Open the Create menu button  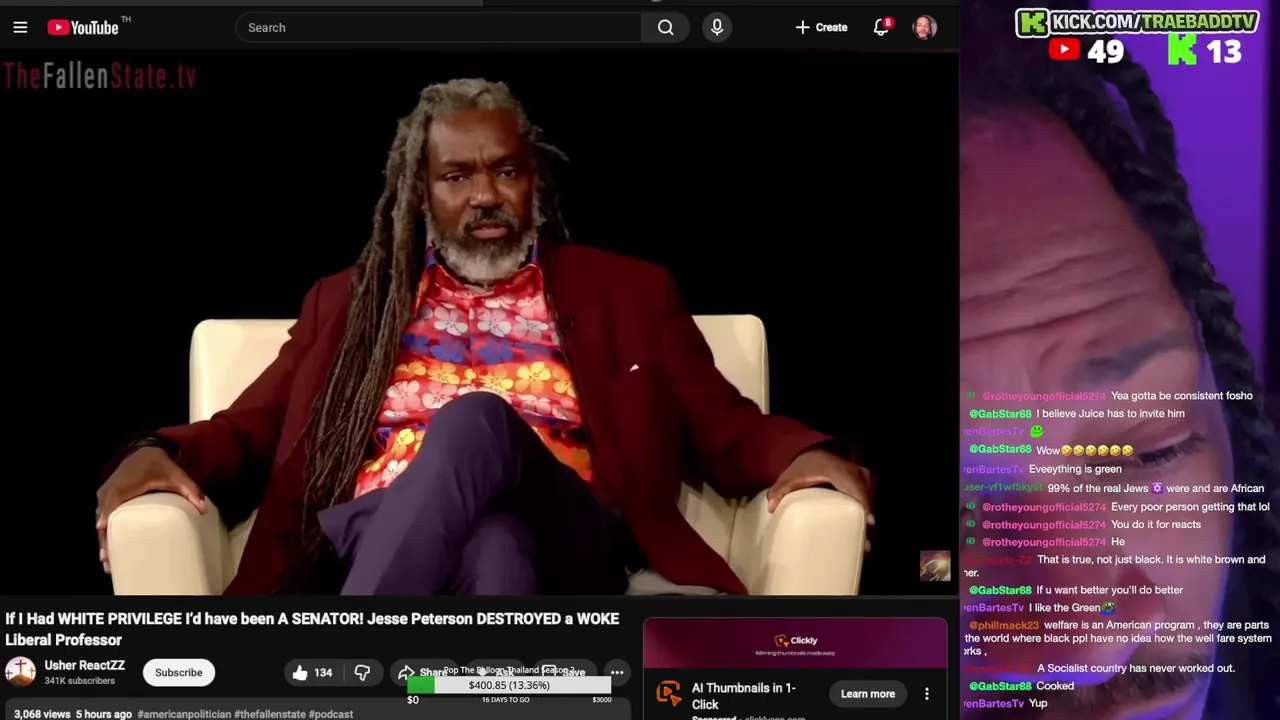point(821,28)
